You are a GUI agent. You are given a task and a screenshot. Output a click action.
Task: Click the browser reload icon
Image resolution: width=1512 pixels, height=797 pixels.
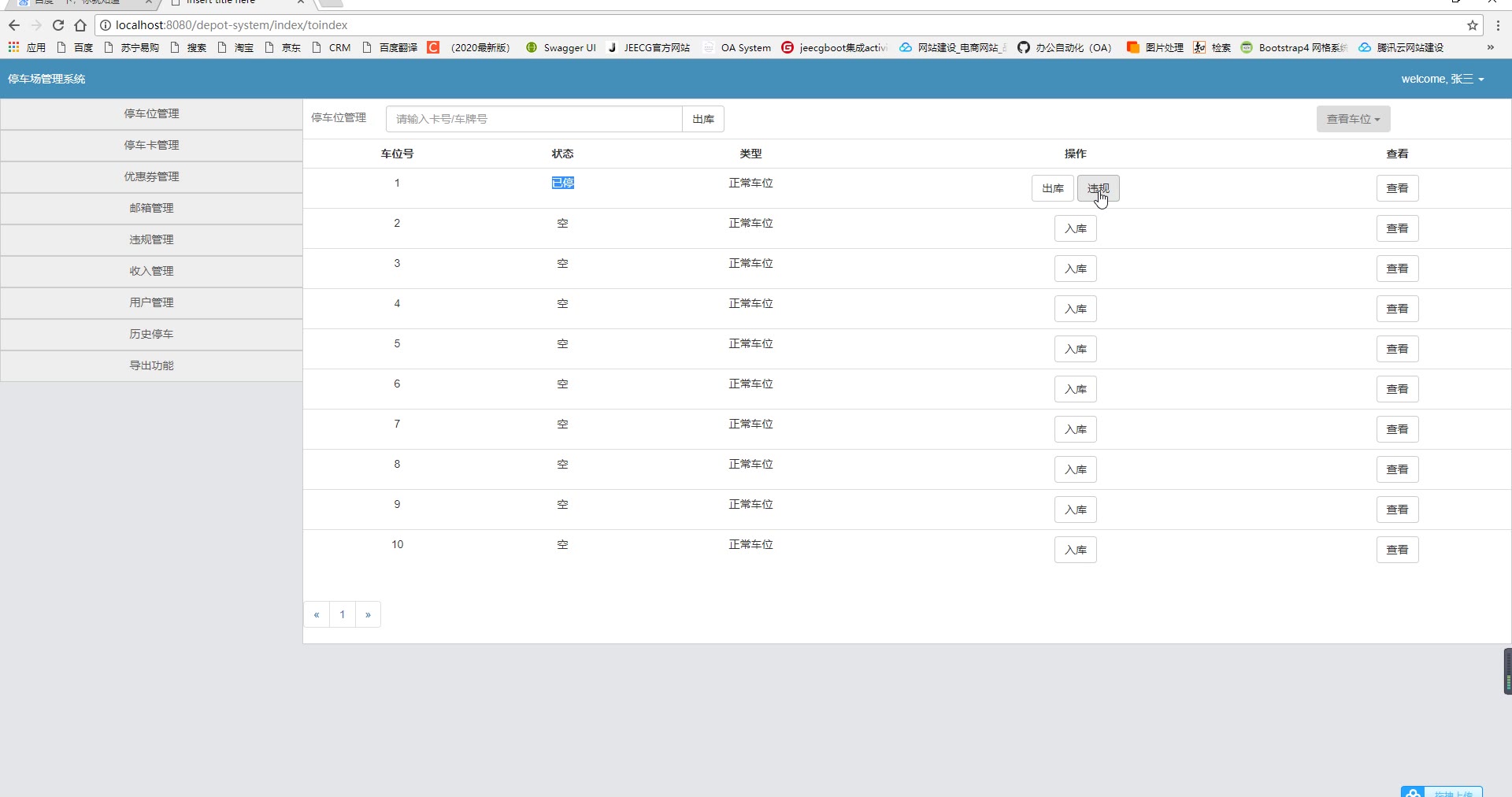coord(58,25)
